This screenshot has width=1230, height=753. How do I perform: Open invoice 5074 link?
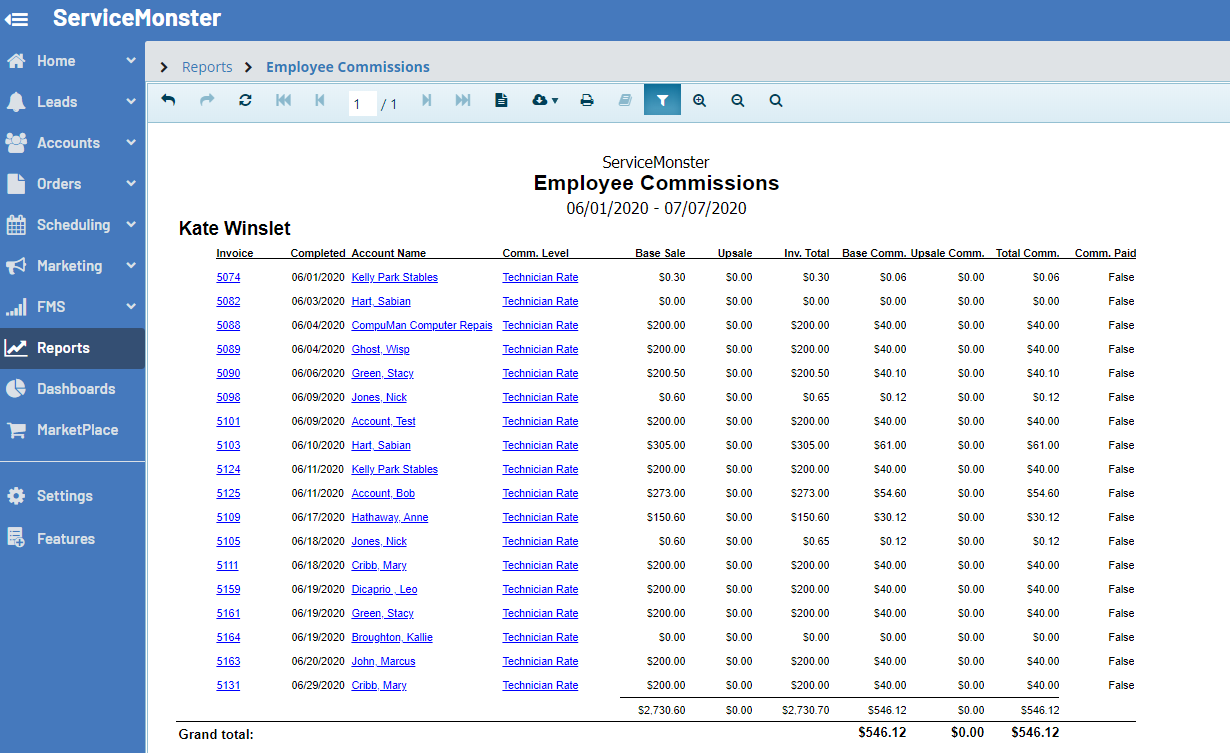(x=228, y=278)
